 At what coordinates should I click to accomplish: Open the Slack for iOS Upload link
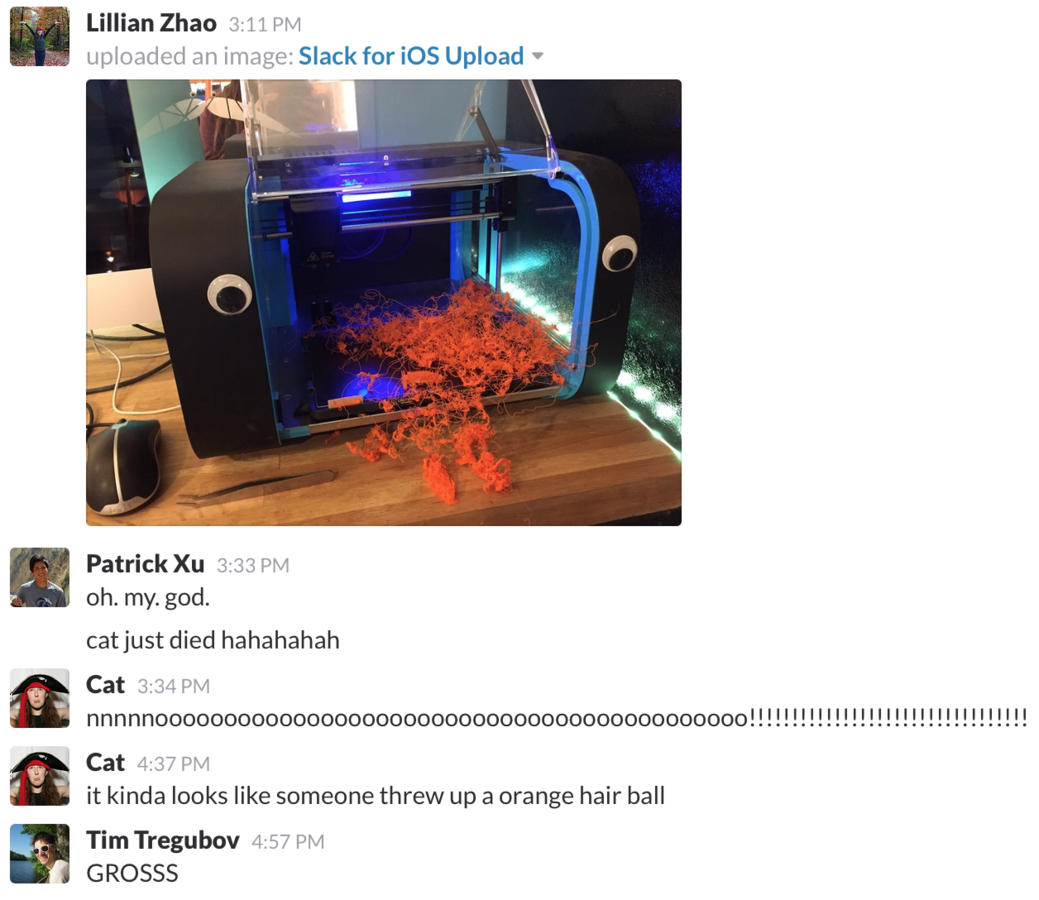tap(411, 56)
